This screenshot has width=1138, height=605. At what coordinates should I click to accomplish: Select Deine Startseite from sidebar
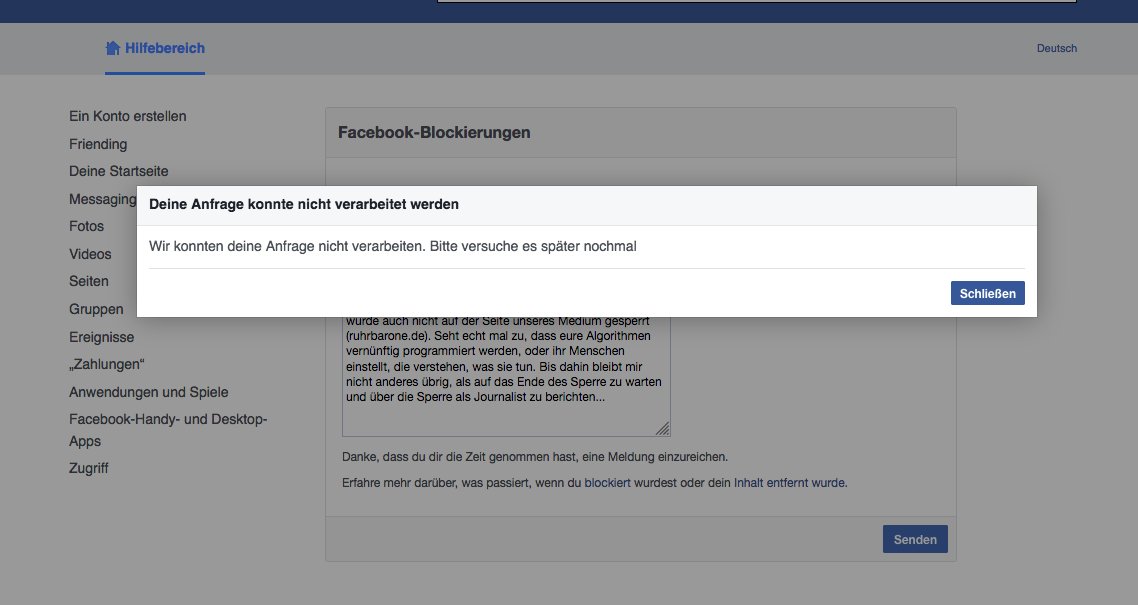(118, 171)
